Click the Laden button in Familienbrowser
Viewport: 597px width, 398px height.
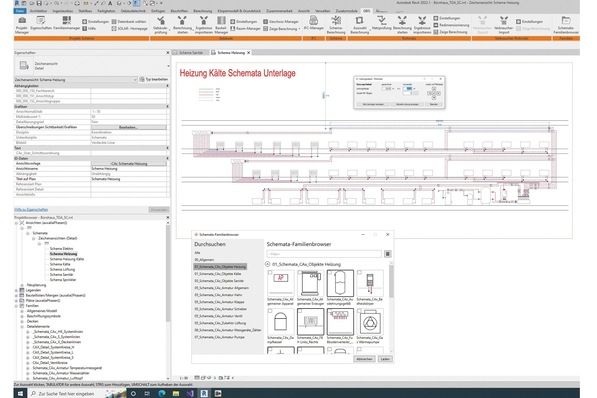[x=385, y=359]
